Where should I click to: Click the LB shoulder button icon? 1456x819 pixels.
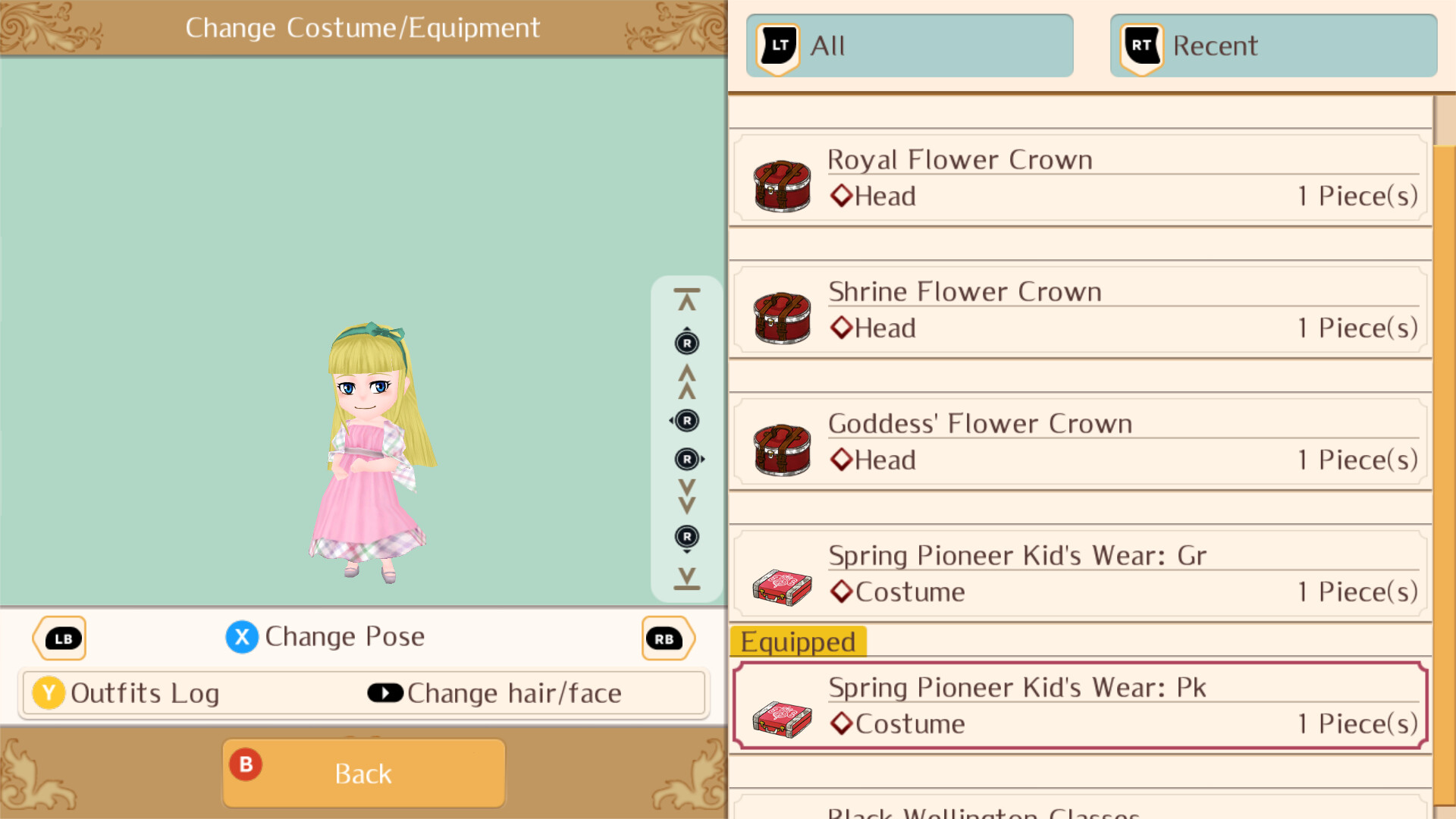pyautogui.click(x=60, y=639)
